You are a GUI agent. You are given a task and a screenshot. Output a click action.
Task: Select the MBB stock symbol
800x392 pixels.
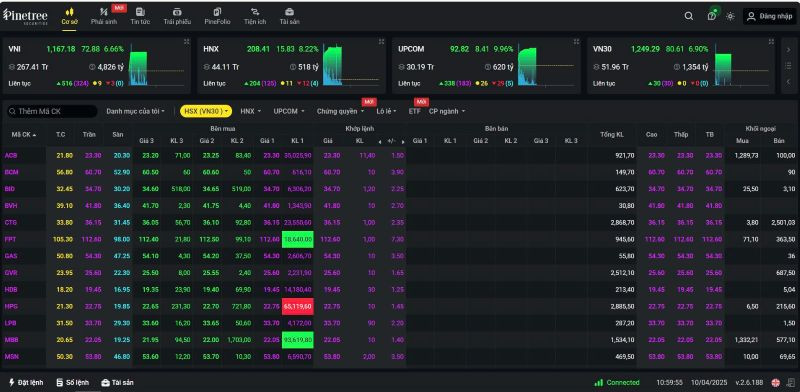click(x=11, y=340)
